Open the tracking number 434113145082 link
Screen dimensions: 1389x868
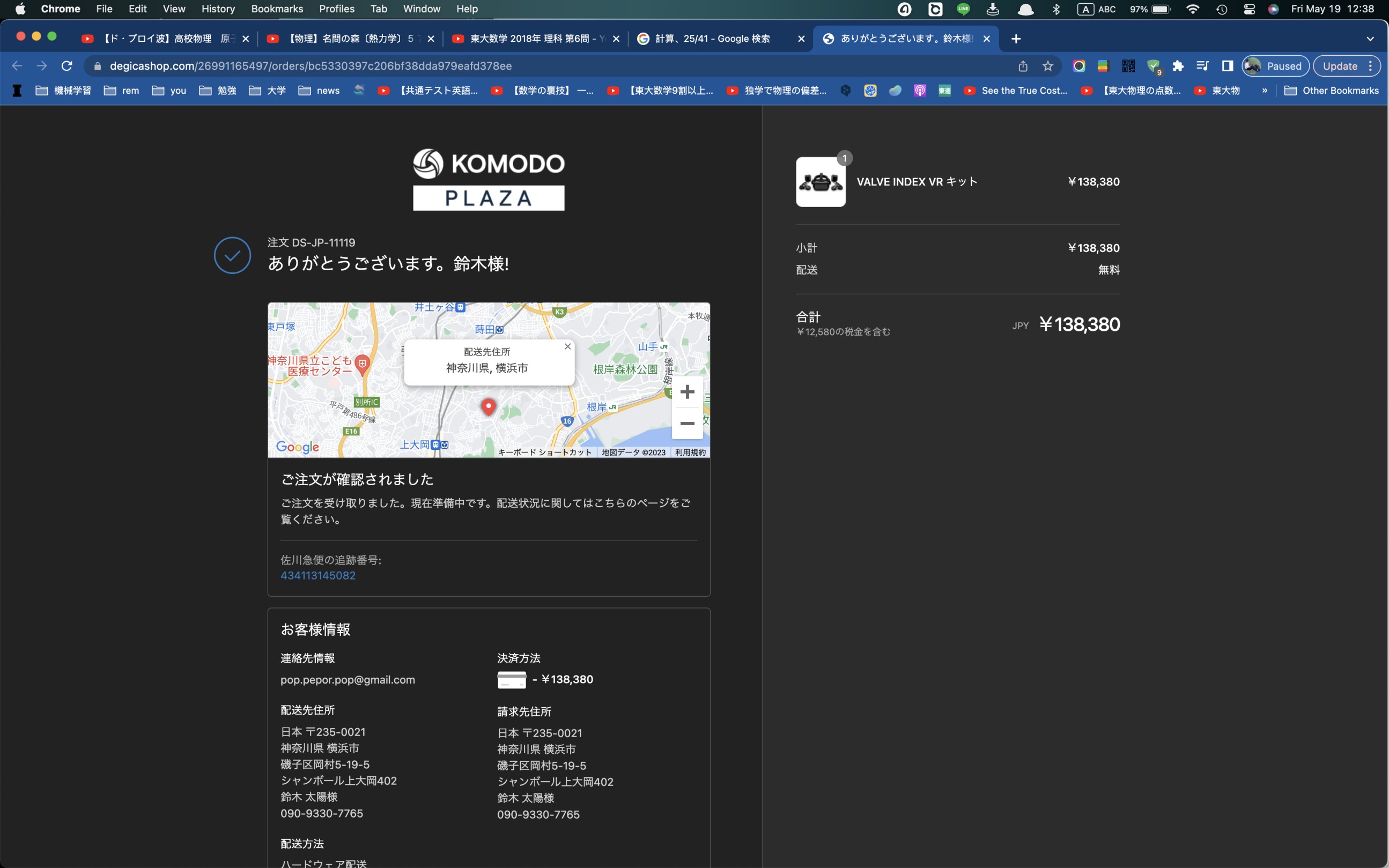317,575
